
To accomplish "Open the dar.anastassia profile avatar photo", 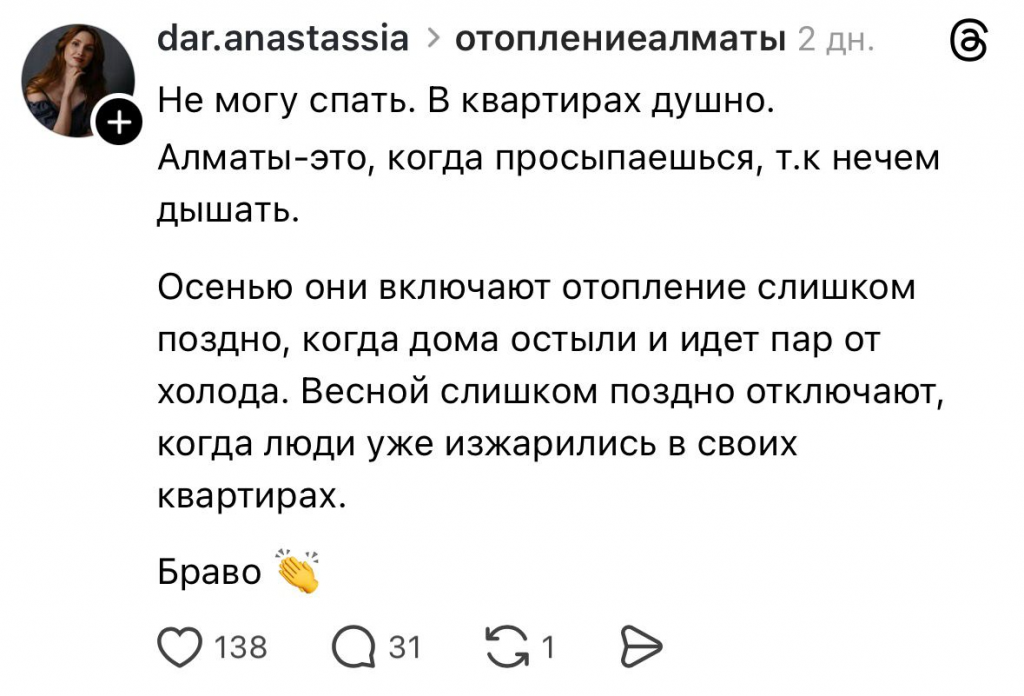I will point(76,76).
